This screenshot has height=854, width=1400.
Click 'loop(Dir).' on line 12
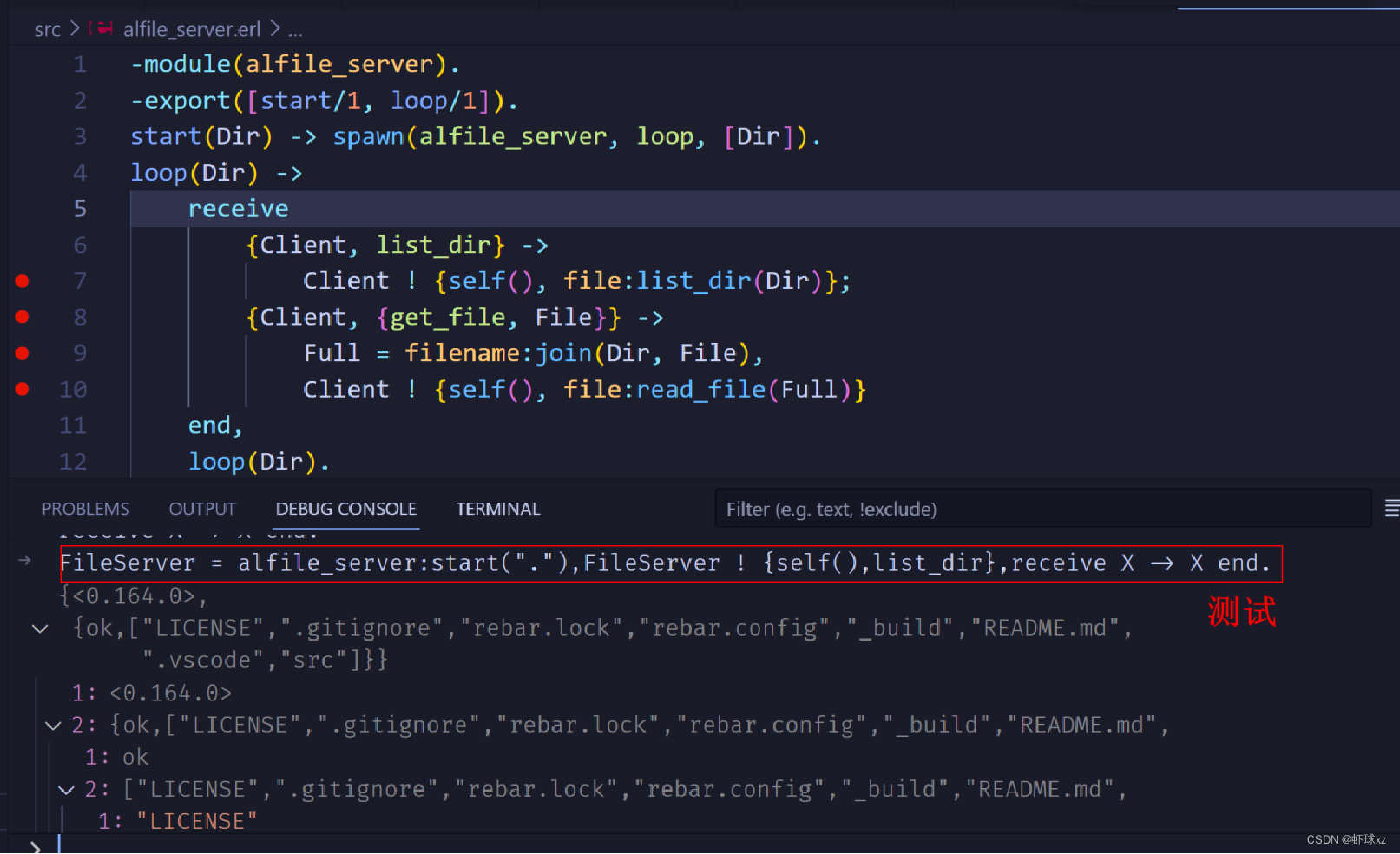(260, 463)
